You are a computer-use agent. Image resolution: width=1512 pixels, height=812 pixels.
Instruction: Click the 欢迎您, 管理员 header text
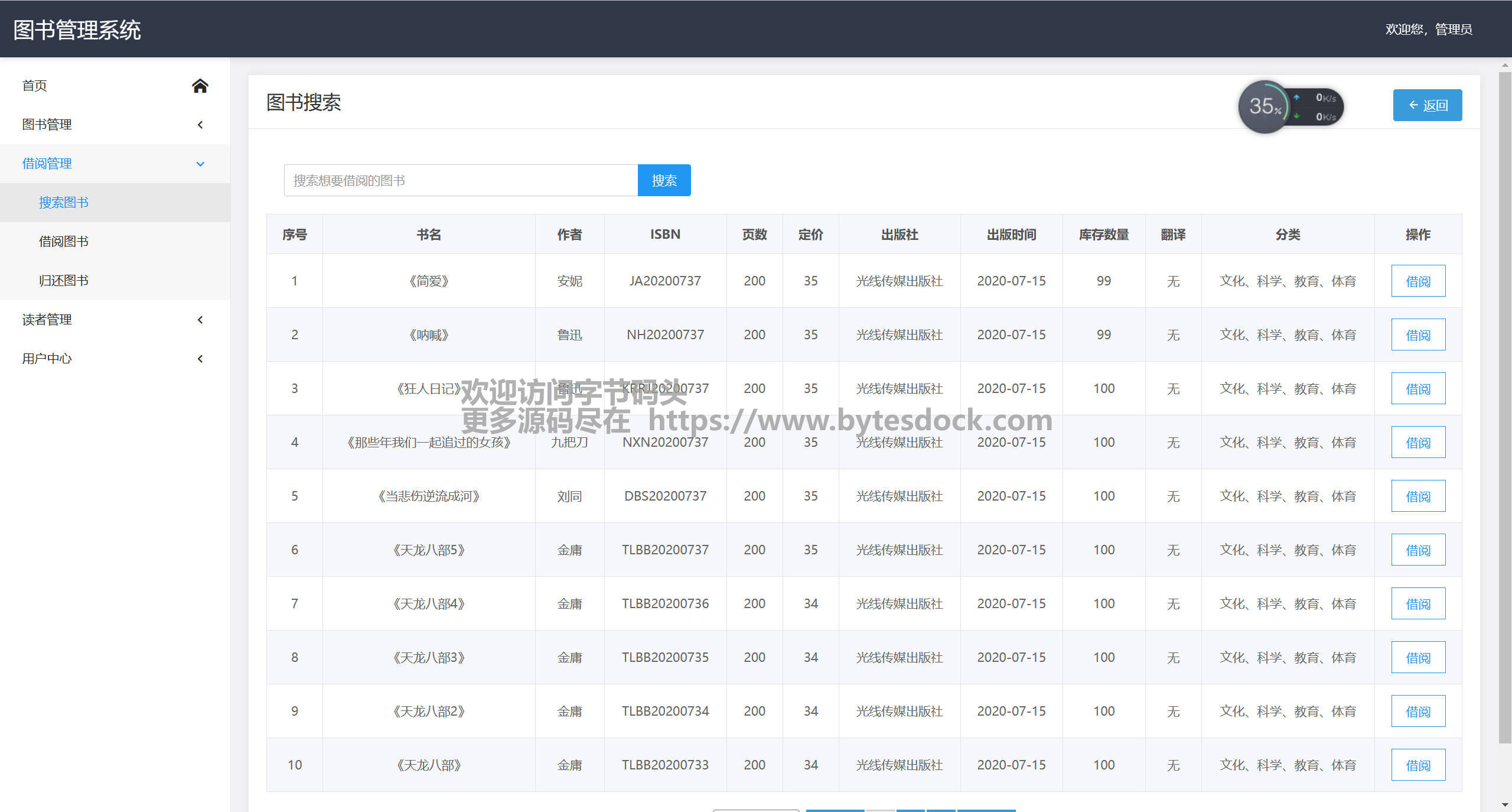pos(1428,29)
